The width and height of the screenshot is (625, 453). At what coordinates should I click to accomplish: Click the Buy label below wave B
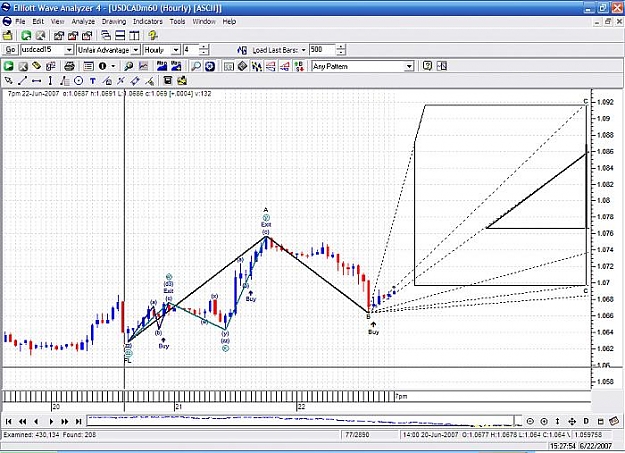373,332
